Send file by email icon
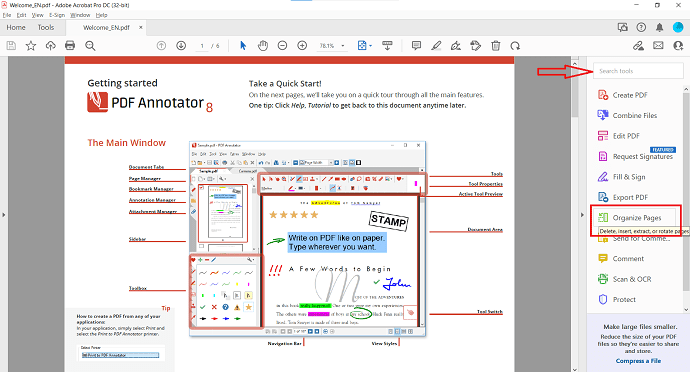The image size is (690, 372). pos(658,46)
